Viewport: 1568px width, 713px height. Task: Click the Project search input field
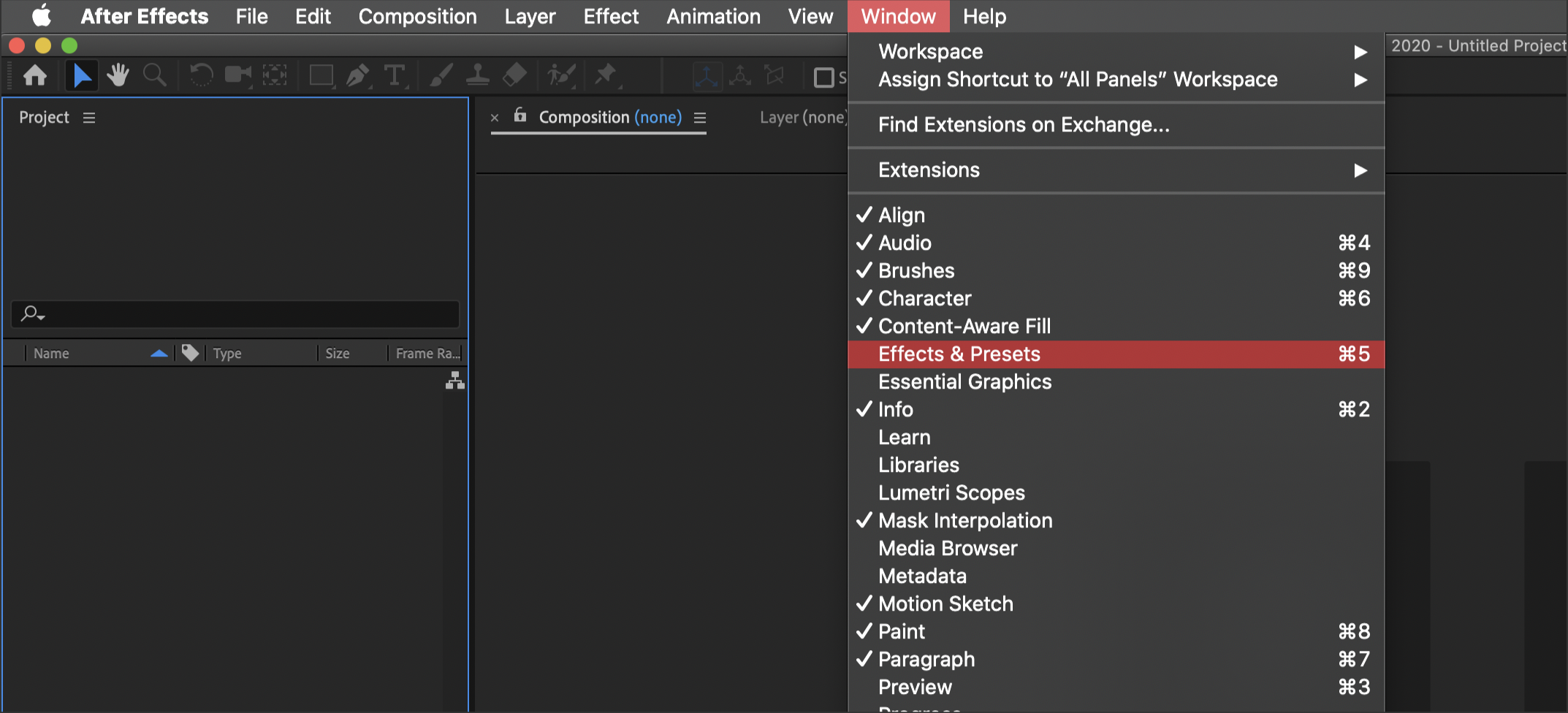pyautogui.click(x=235, y=314)
